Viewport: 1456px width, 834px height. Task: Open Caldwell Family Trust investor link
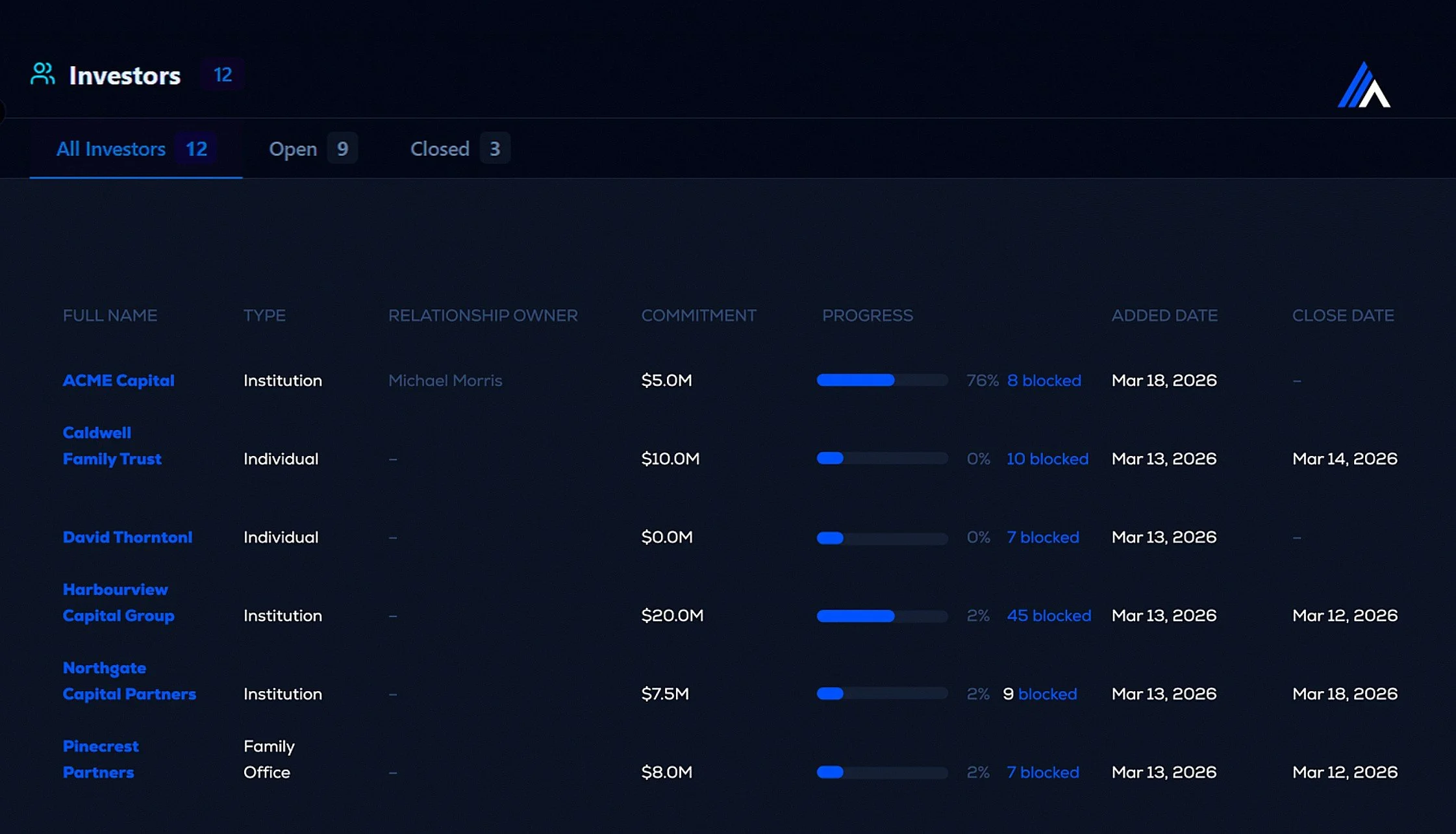coord(112,446)
